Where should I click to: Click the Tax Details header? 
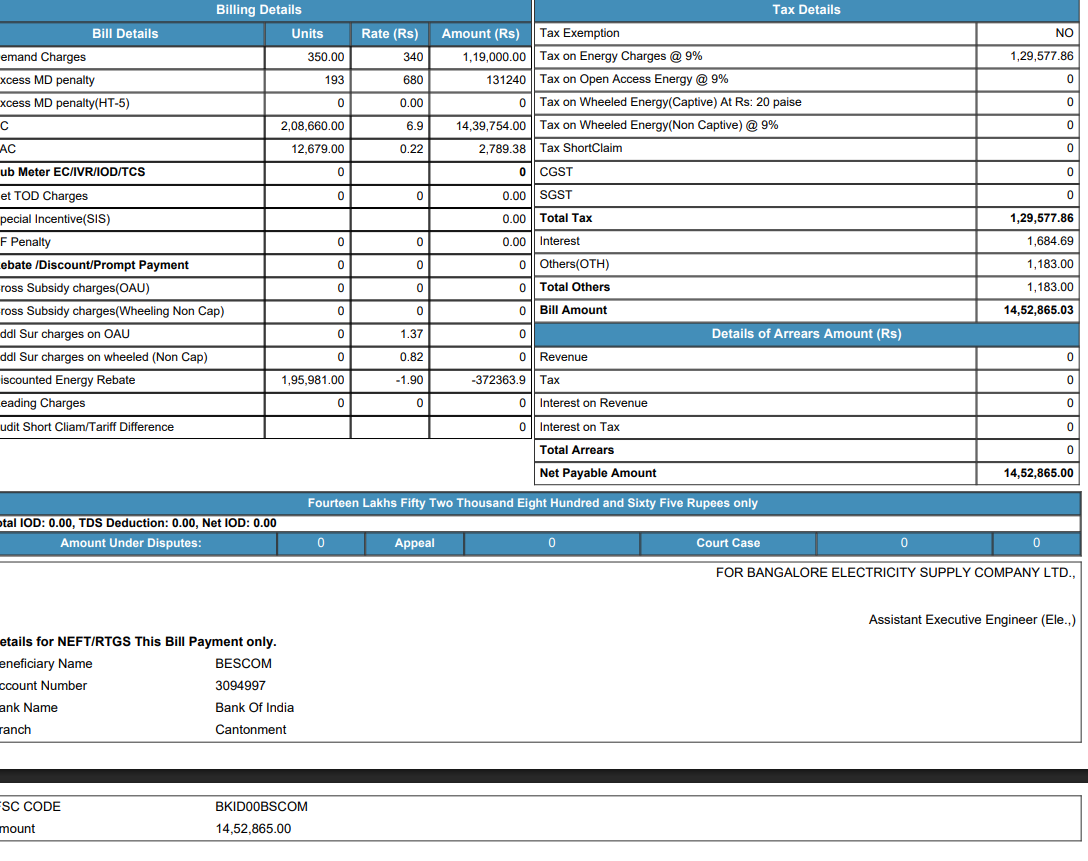click(x=806, y=10)
